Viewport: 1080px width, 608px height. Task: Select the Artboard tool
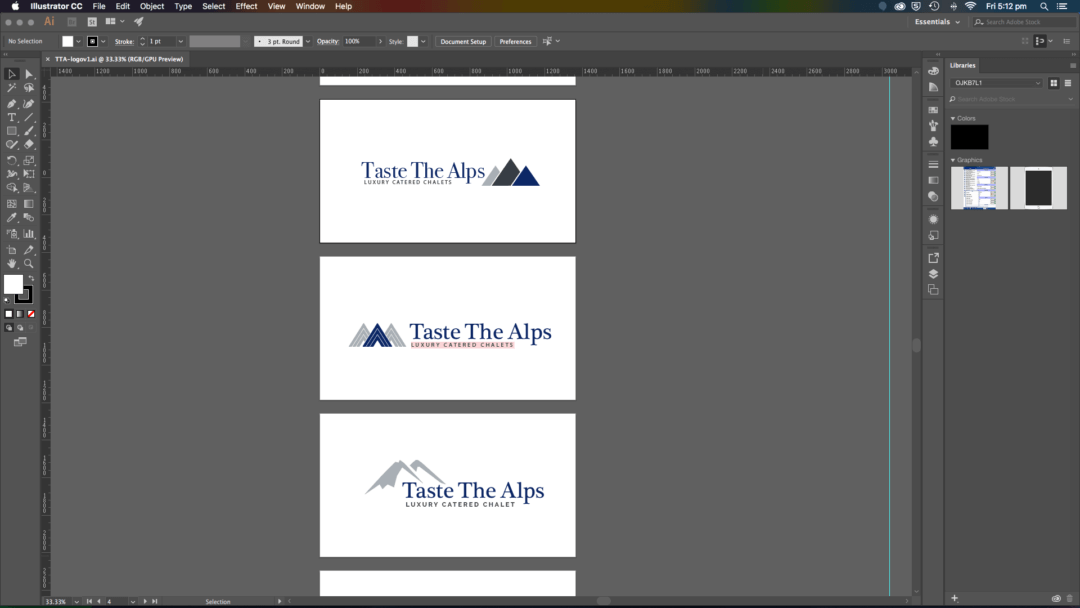point(12,250)
